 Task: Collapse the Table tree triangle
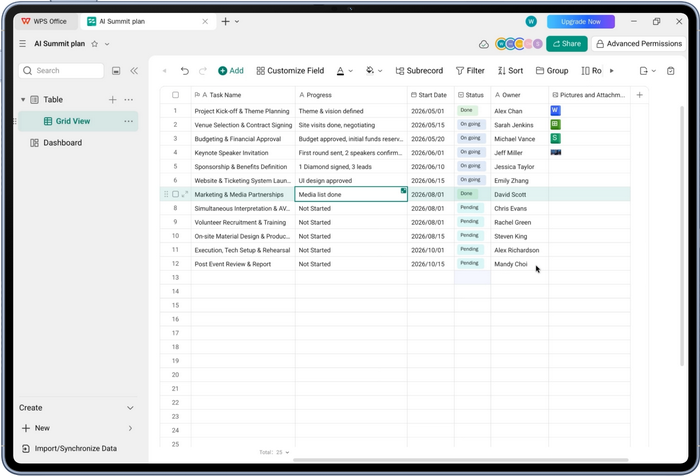pyautogui.click(x=23, y=100)
